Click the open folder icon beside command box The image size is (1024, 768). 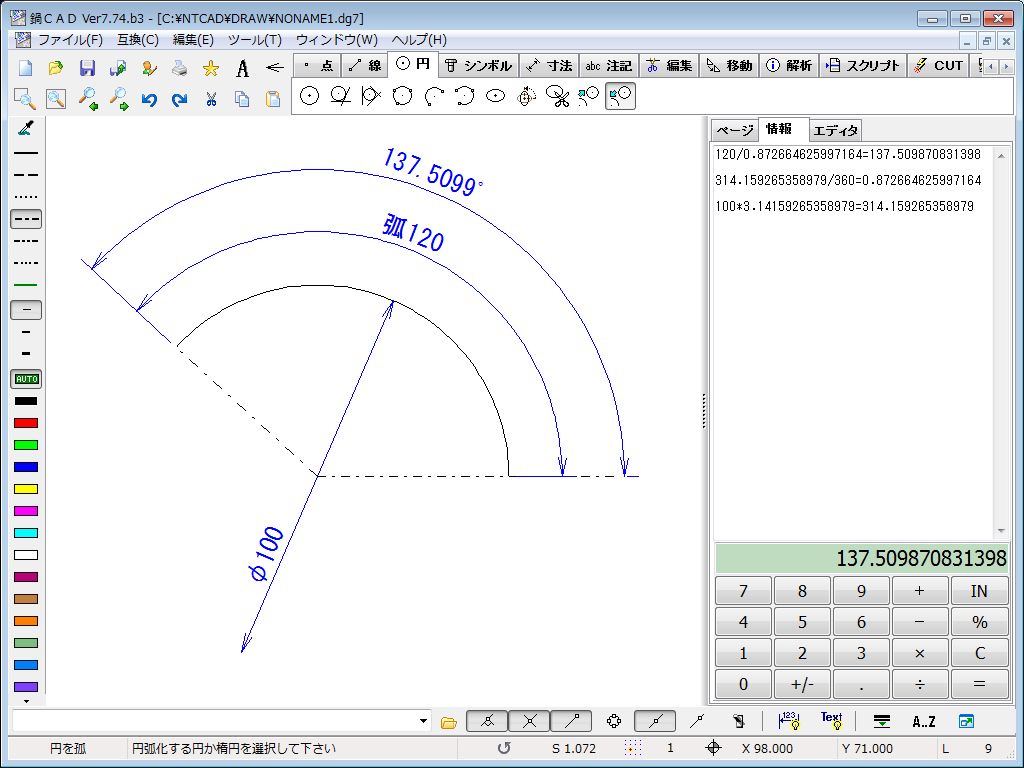coord(449,722)
